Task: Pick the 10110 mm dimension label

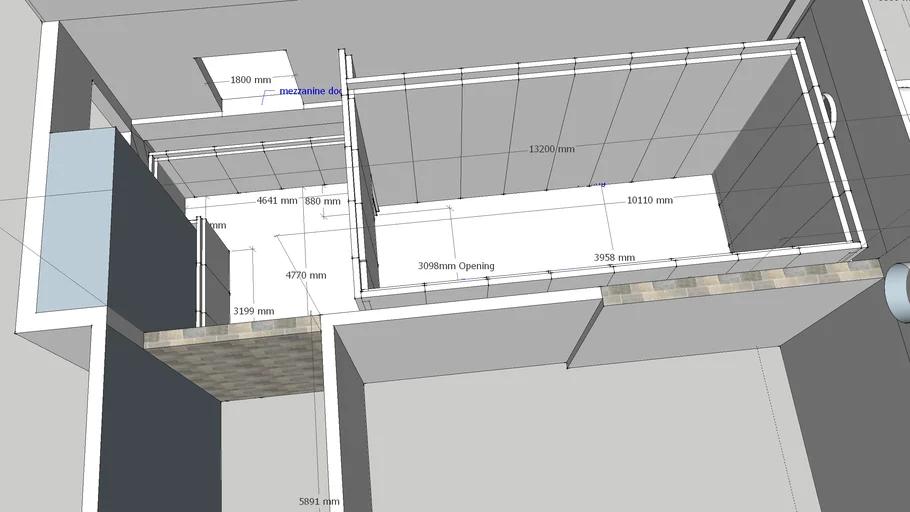Action: coord(649,200)
